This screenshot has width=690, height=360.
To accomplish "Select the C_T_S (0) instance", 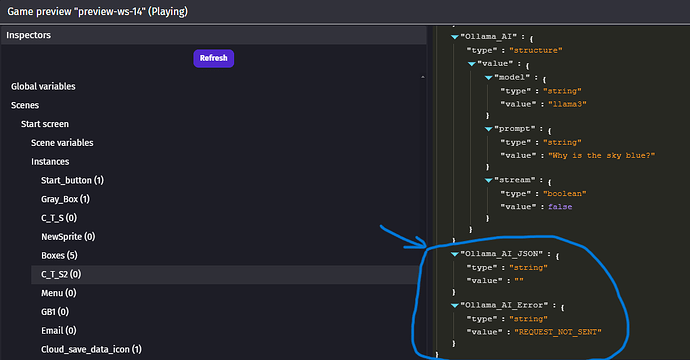I will coord(59,218).
